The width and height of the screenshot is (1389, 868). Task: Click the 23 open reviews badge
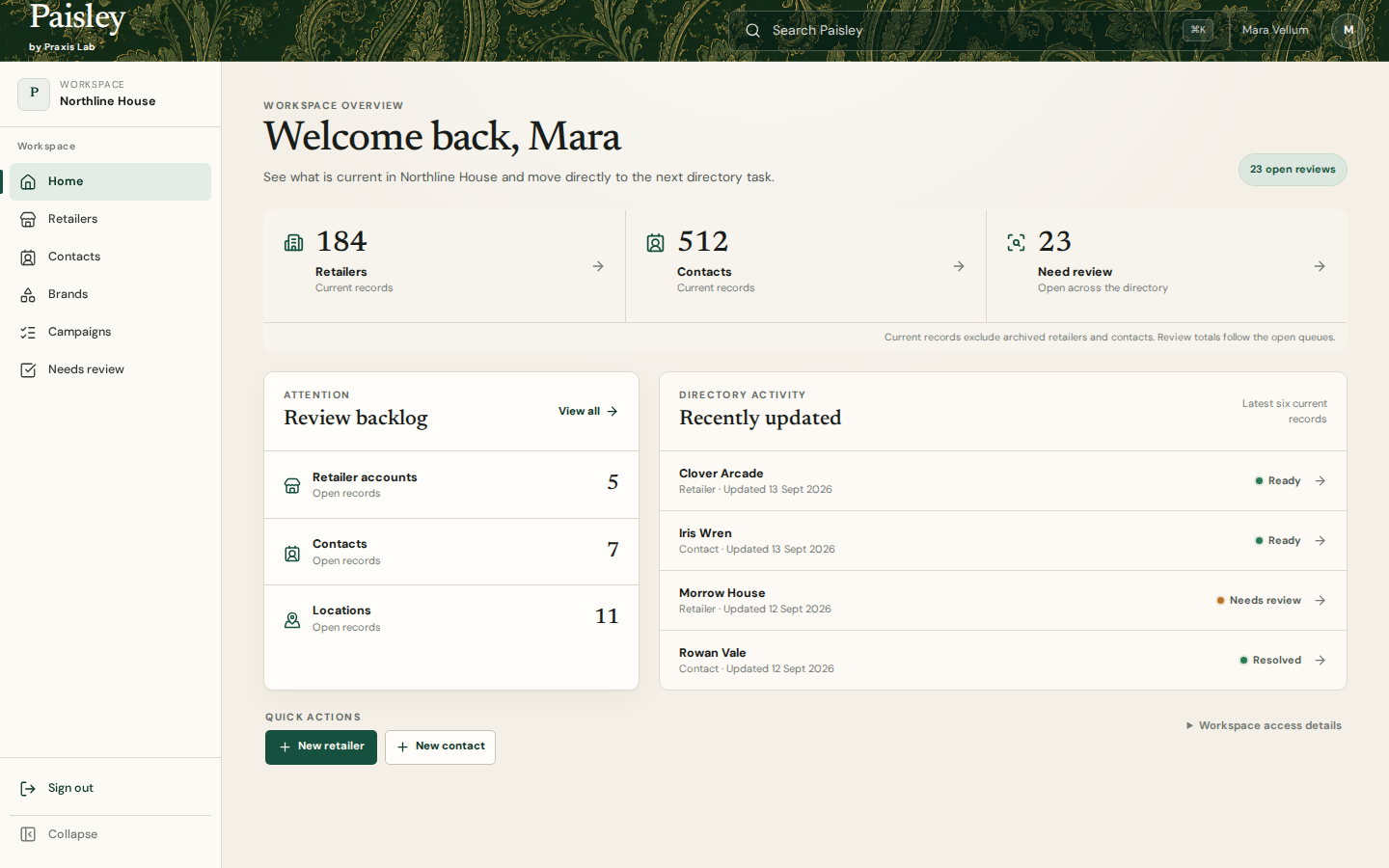point(1293,170)
